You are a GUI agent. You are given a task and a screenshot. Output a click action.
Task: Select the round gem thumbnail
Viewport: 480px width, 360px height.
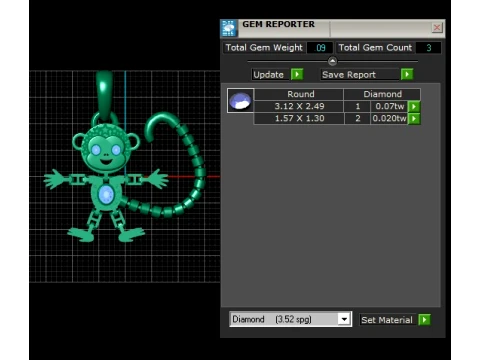240,101
